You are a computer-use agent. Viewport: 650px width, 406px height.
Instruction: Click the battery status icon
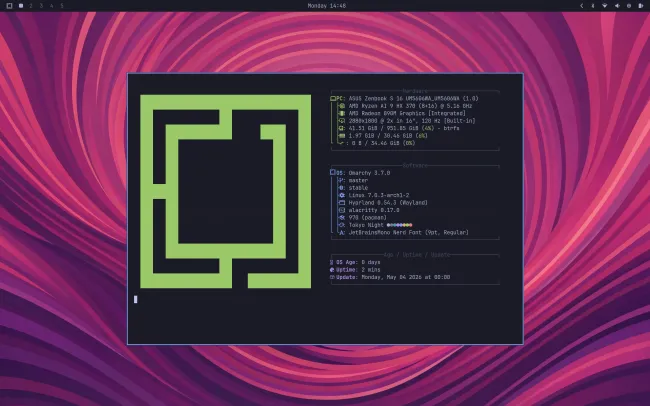(640, 6)
